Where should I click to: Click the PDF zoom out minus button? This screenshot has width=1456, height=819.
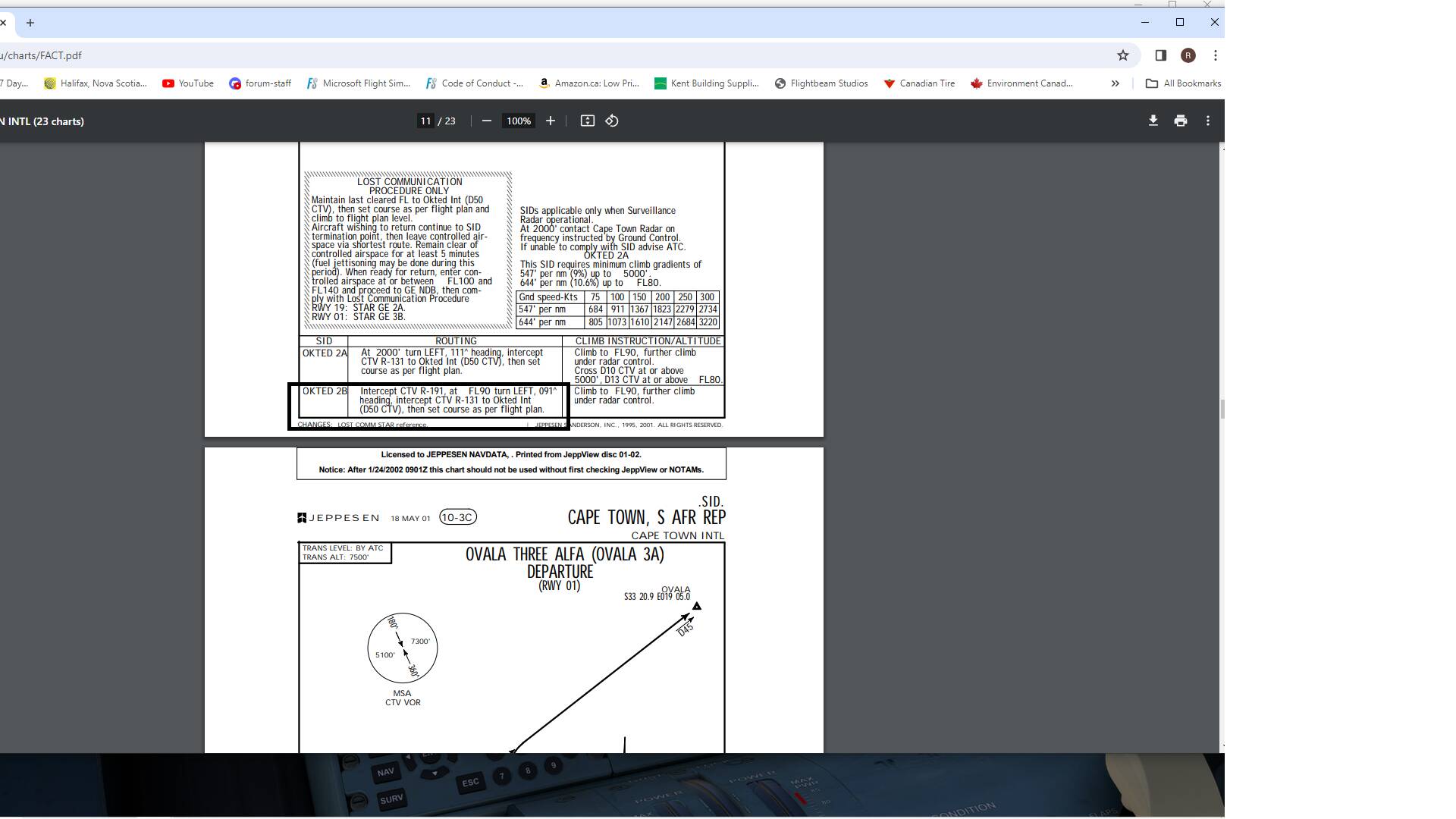point(487,121)
